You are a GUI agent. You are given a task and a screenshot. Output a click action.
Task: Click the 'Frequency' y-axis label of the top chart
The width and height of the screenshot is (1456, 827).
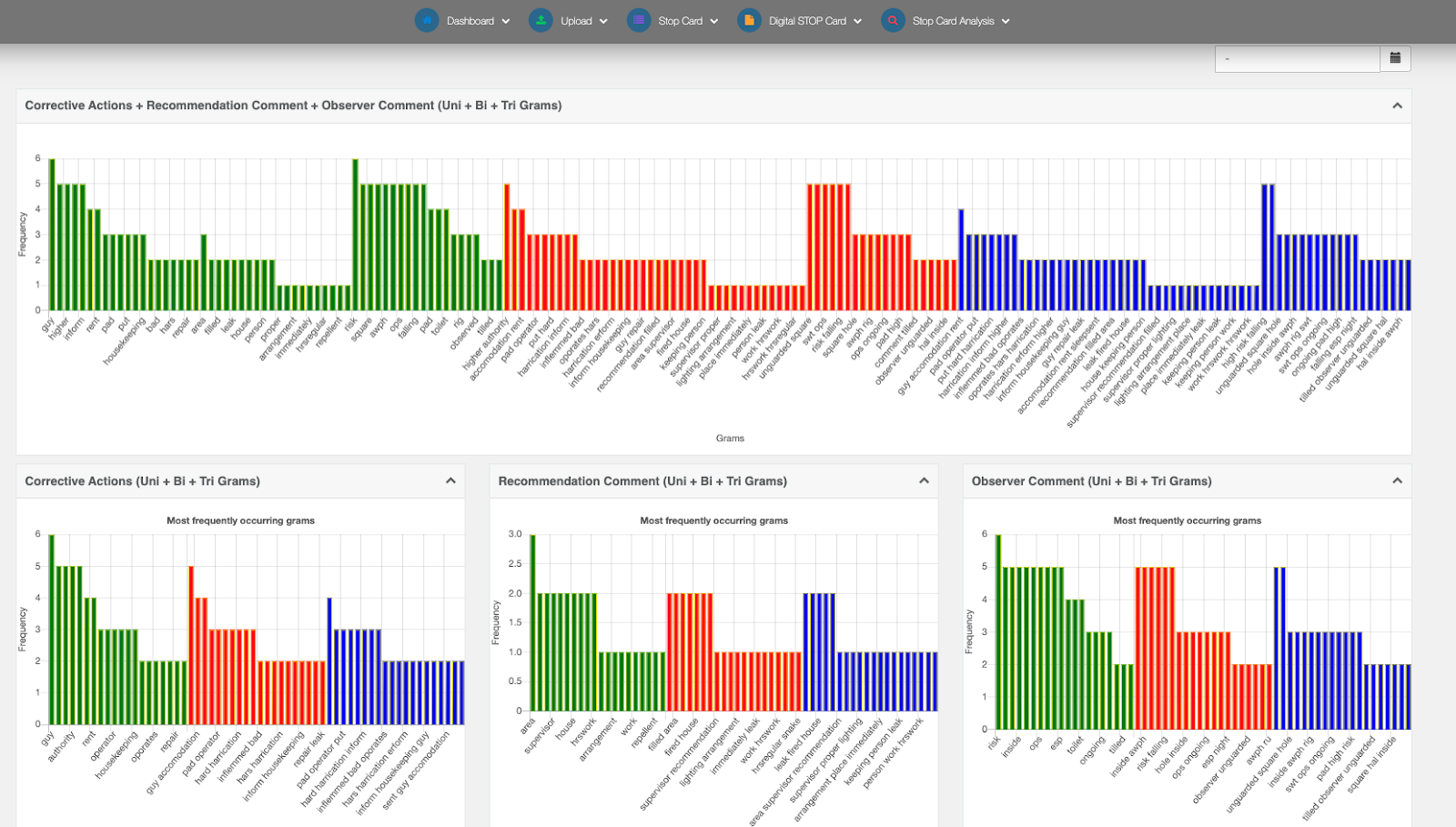tap(22, 234)
